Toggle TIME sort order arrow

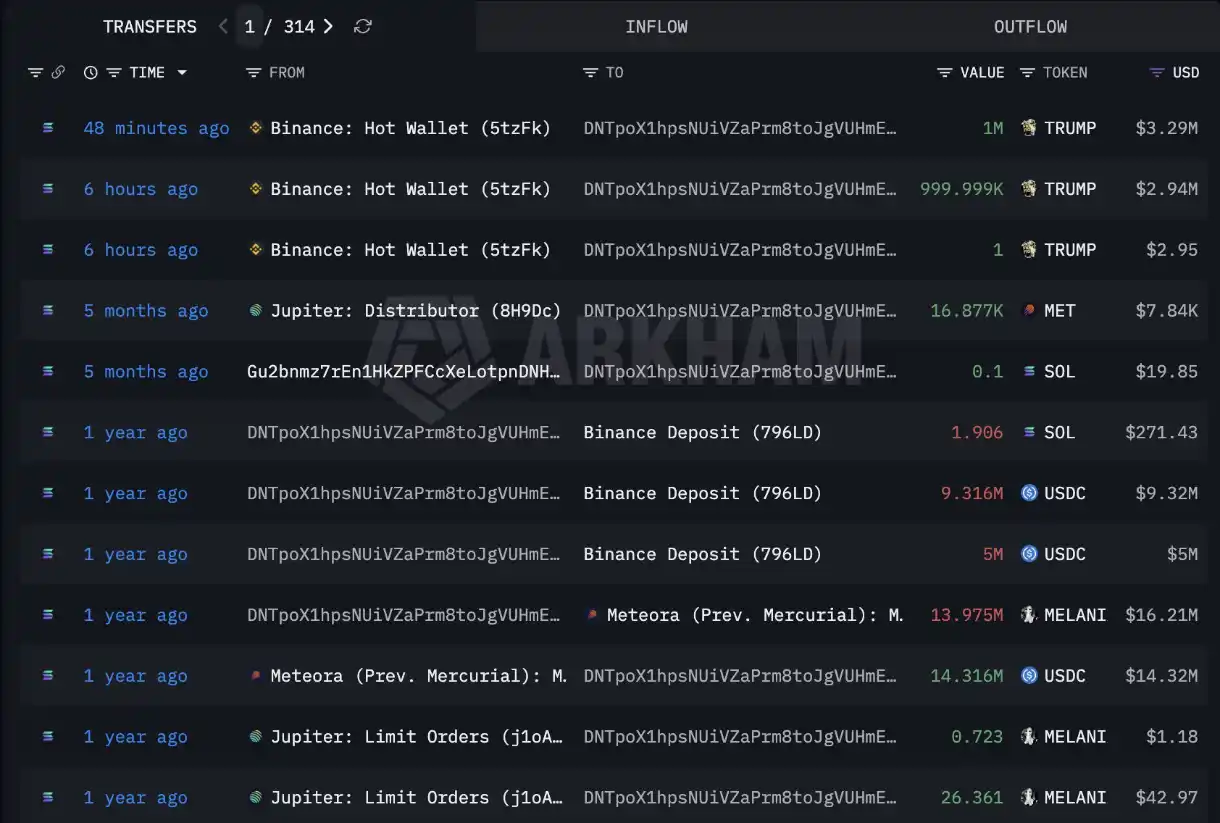point(182,73)
